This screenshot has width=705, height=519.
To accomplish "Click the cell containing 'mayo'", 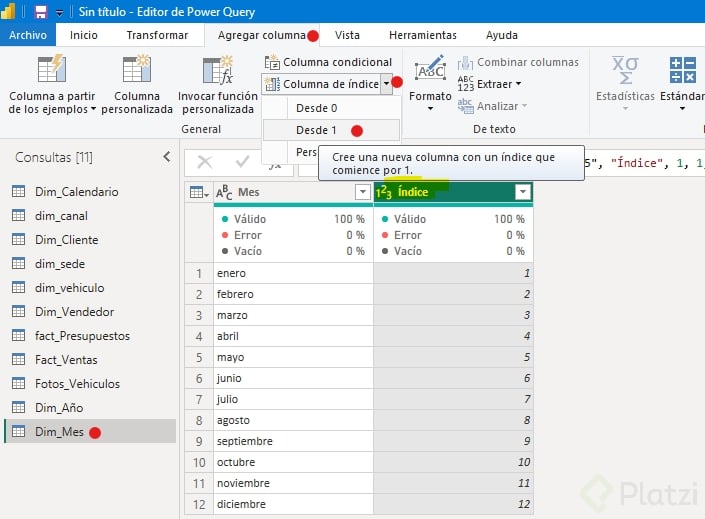I will (293, 357).
